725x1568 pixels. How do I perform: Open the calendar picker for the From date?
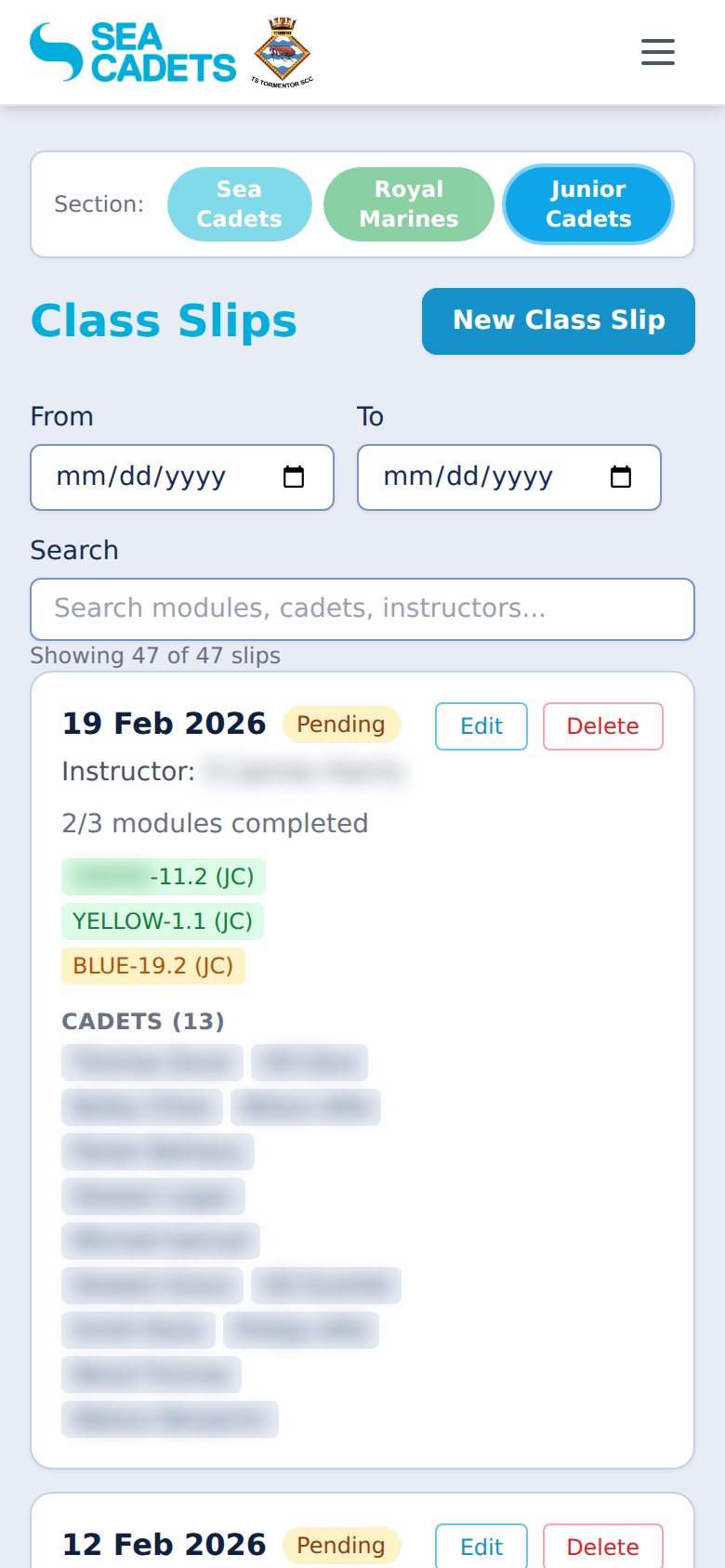(x=294, y=477)
